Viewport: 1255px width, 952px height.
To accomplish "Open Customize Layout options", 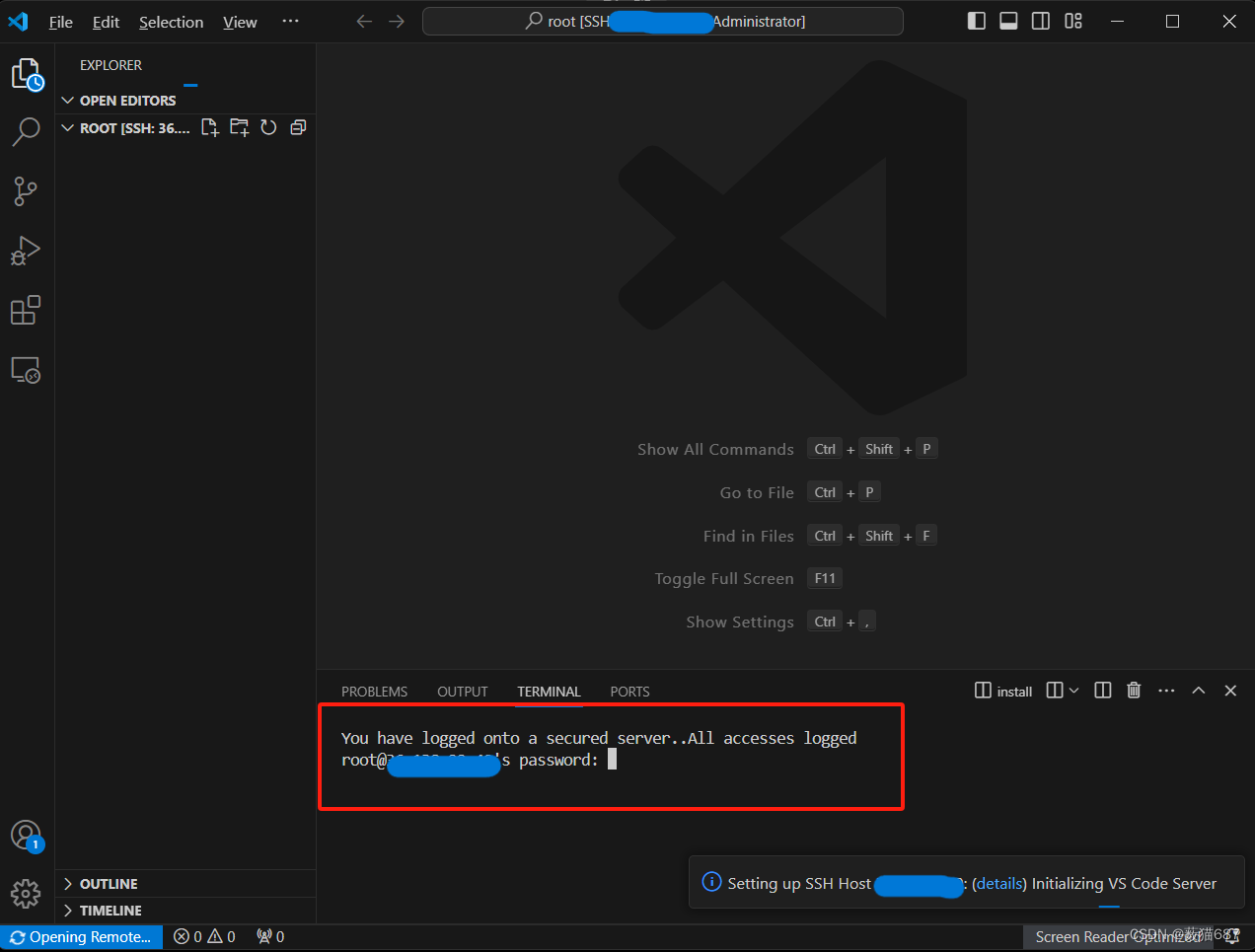I will (x=1073, y=21).
